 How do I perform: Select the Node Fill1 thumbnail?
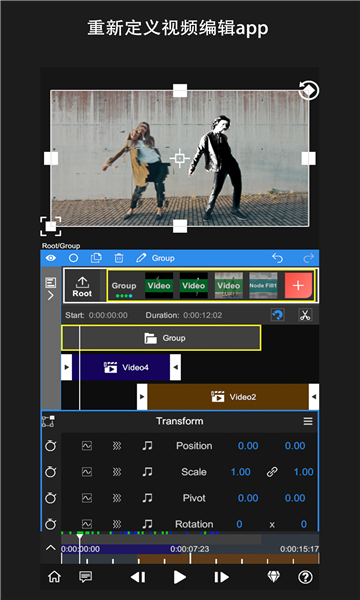[x=263, y=285]
